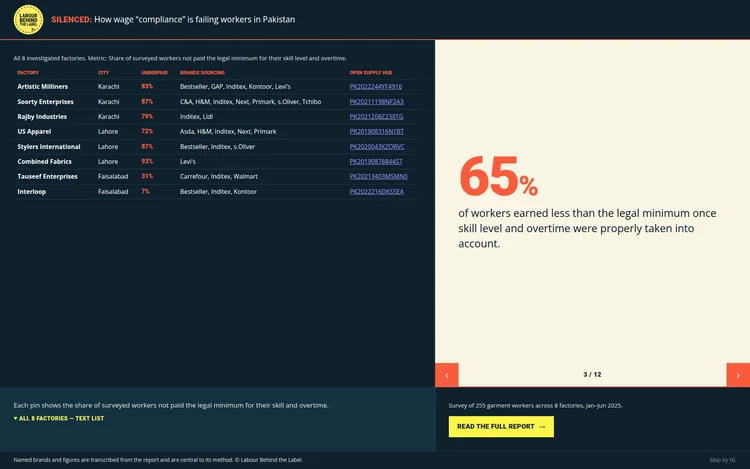Click the City column header
Viewport: 750px width, 469px height.
click(x=103, y=73)
